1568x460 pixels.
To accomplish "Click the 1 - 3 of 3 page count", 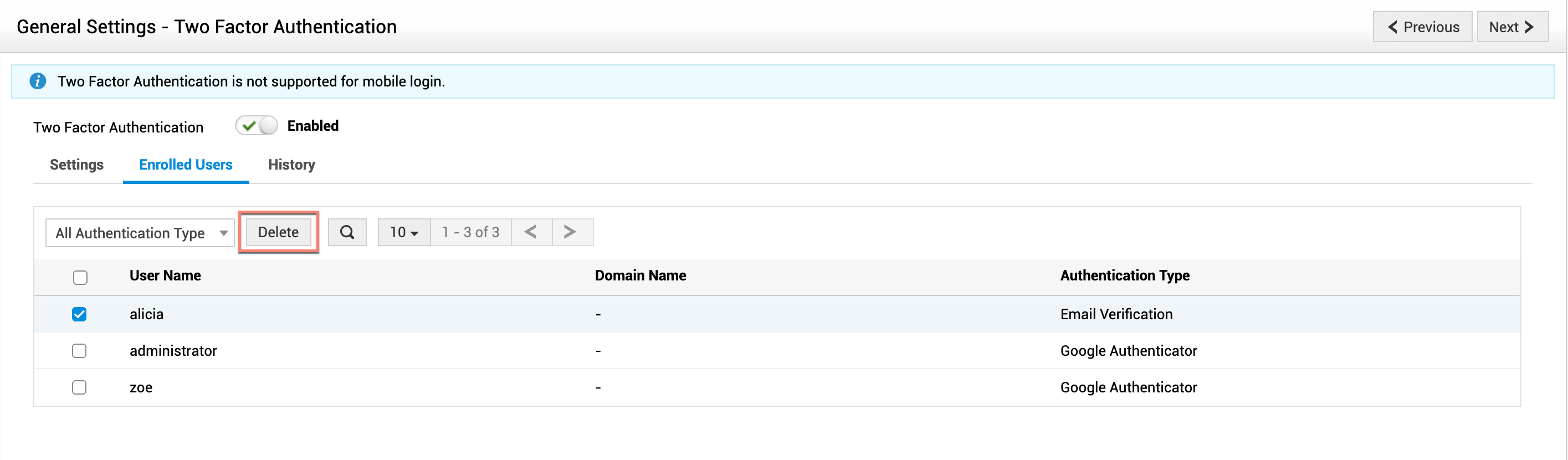I will [470, 232].
